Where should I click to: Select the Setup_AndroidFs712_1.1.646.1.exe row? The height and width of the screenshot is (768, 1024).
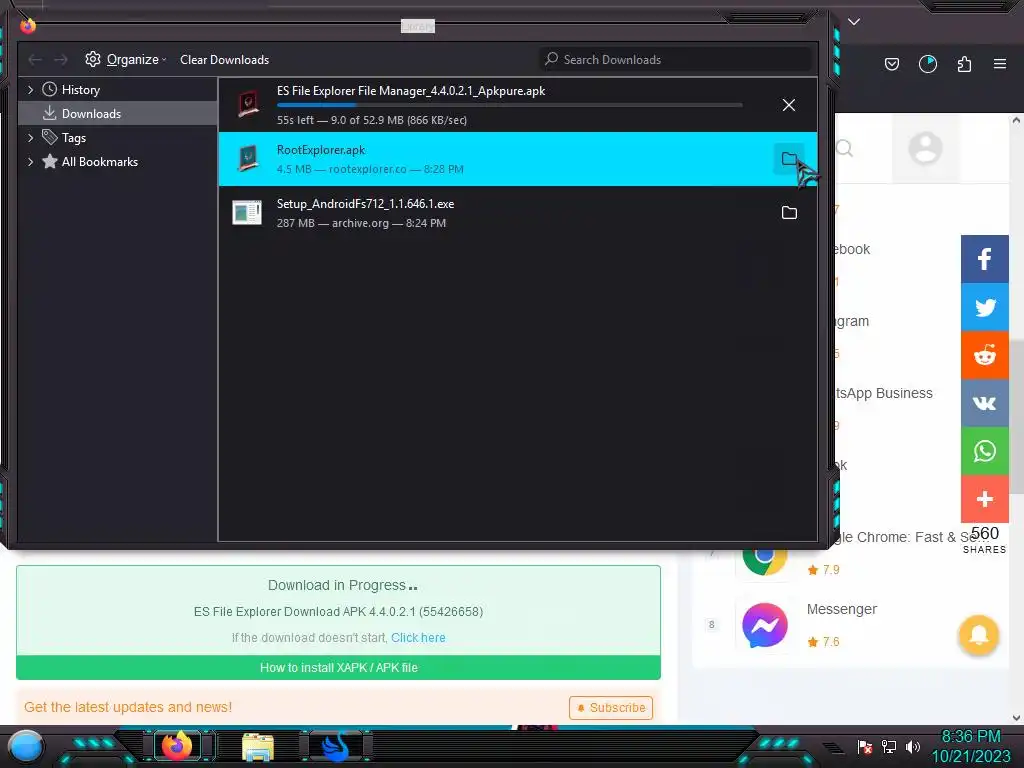(x=517, y=213)
